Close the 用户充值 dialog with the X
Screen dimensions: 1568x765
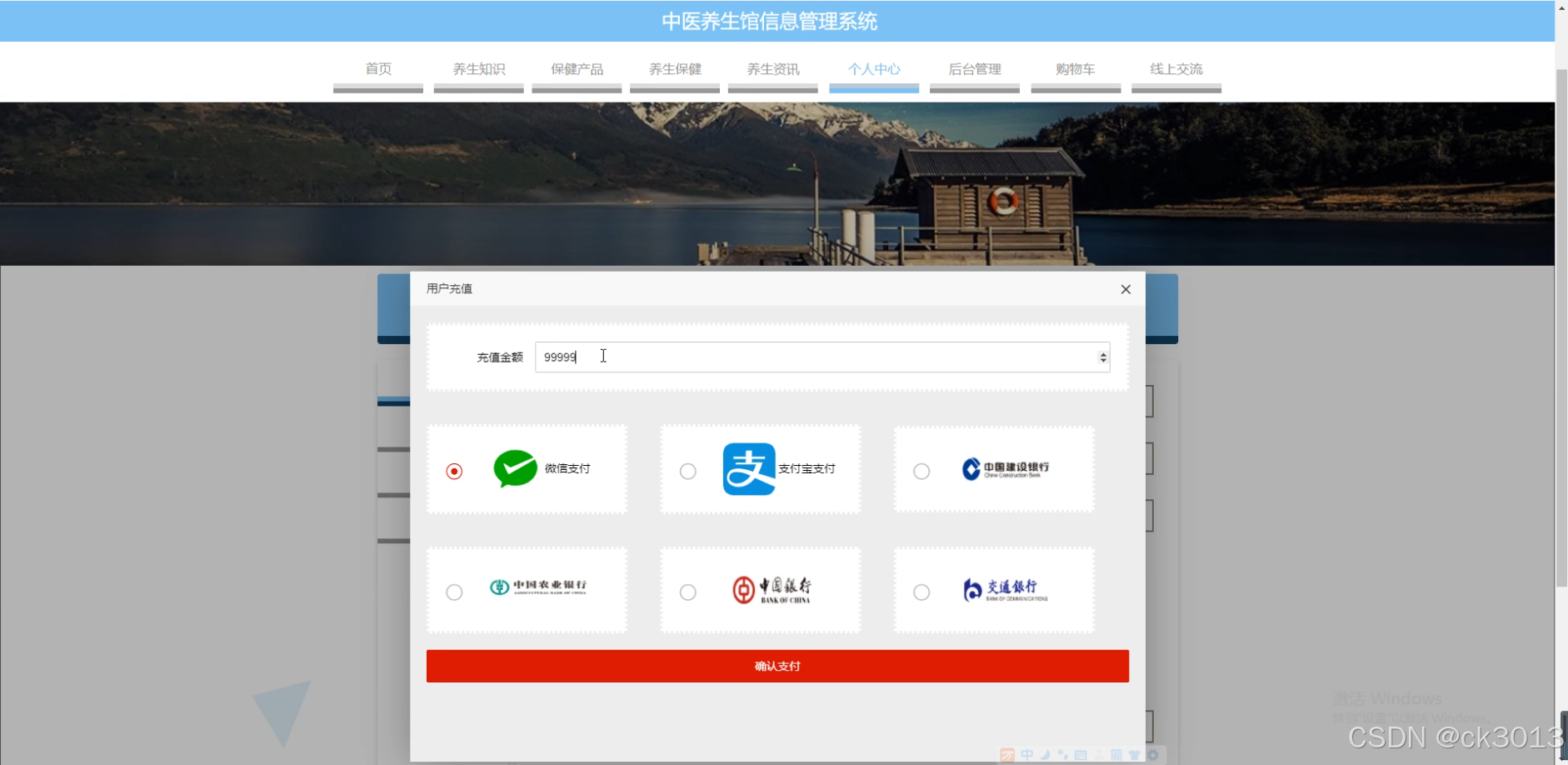point(1126,289)
